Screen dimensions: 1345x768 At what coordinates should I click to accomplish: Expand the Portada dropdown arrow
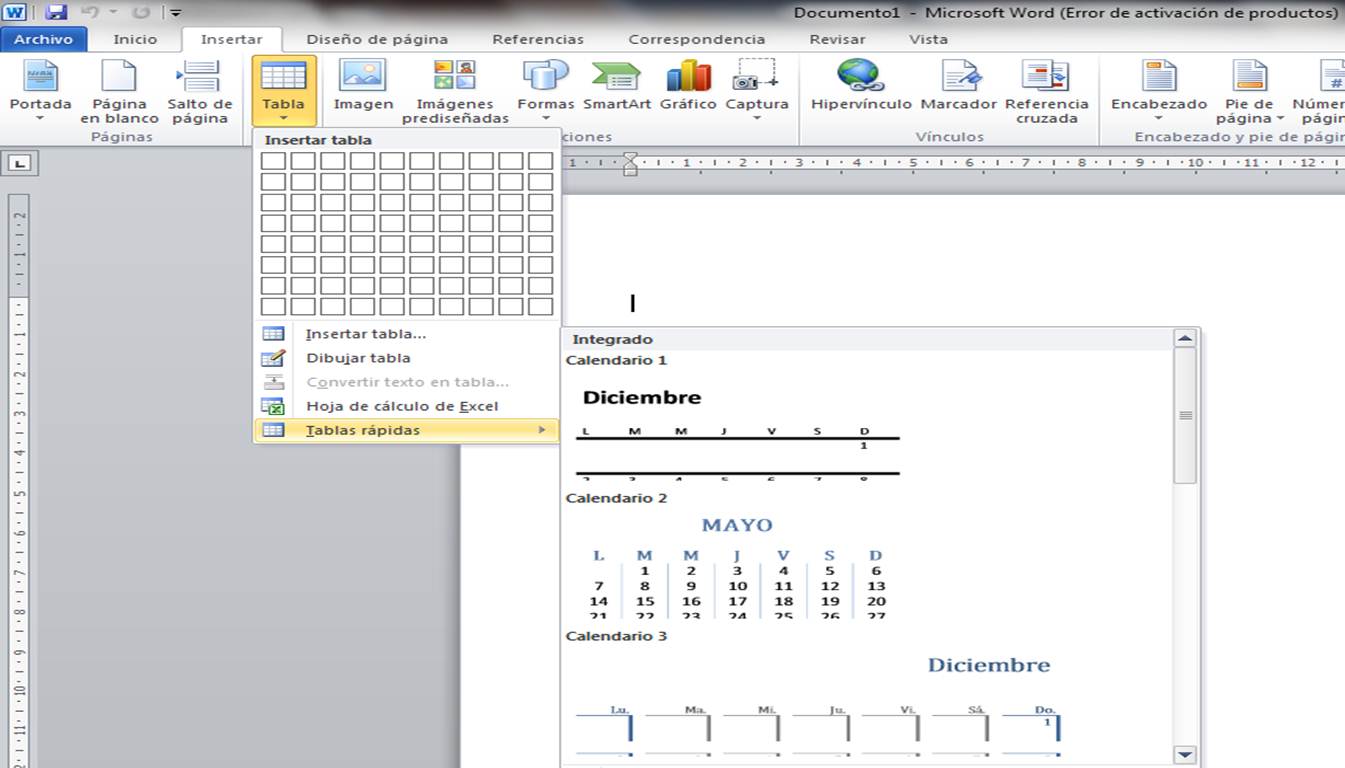[x=40, y=118]
